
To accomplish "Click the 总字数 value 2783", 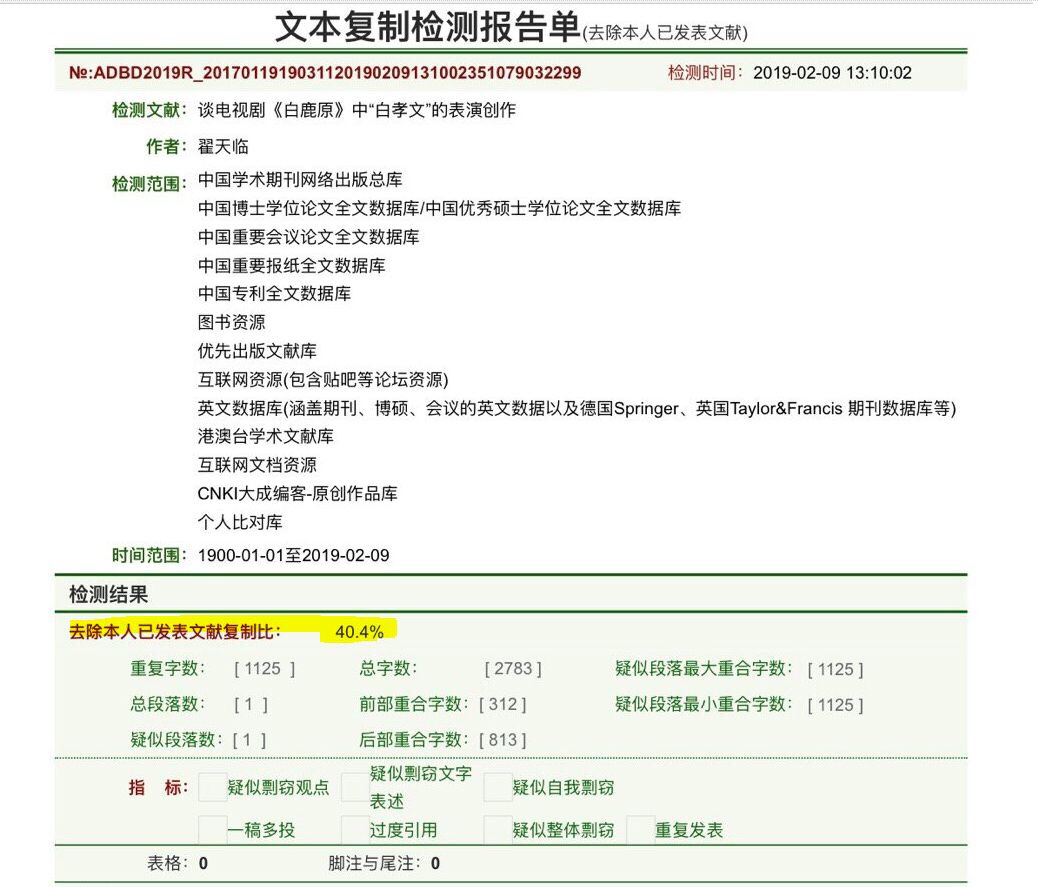I will point(513,669).
